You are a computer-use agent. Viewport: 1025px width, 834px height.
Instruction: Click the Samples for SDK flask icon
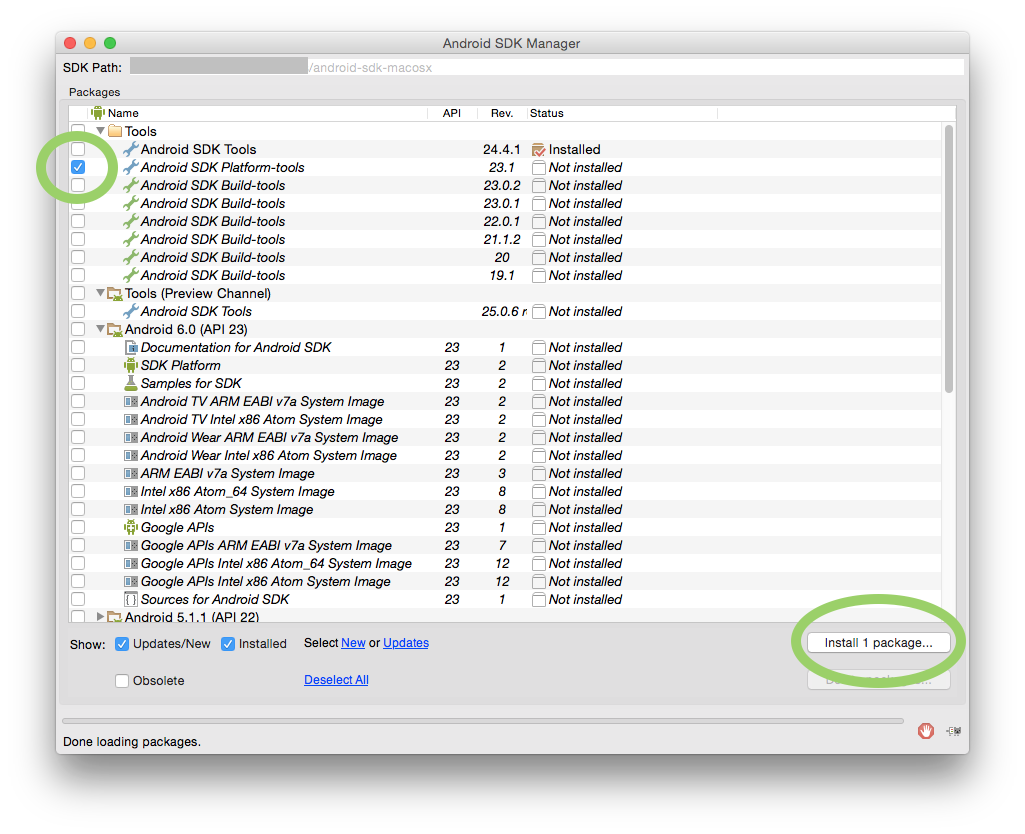coord(131,383)
